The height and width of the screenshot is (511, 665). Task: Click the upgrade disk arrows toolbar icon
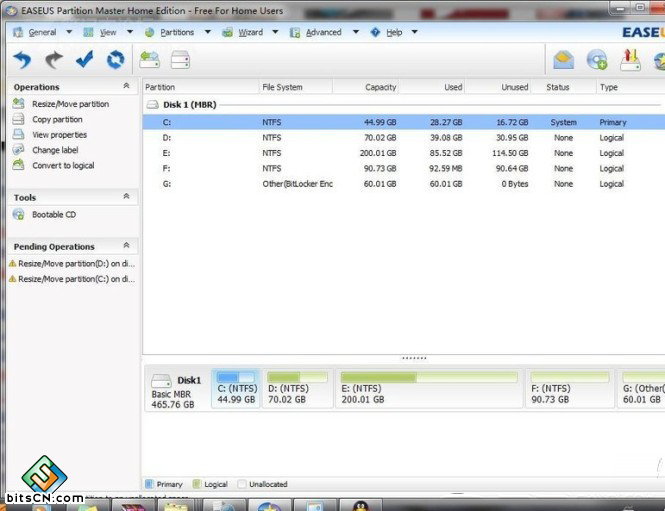click(x=630, y=60)
